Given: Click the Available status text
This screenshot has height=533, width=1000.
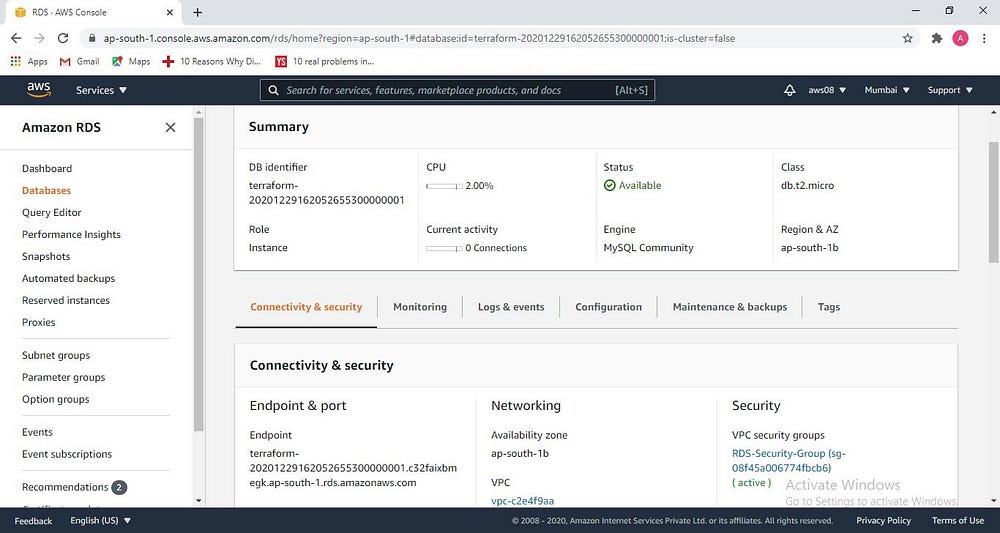Looking at the screenshot, I should (x=640, y=186).
